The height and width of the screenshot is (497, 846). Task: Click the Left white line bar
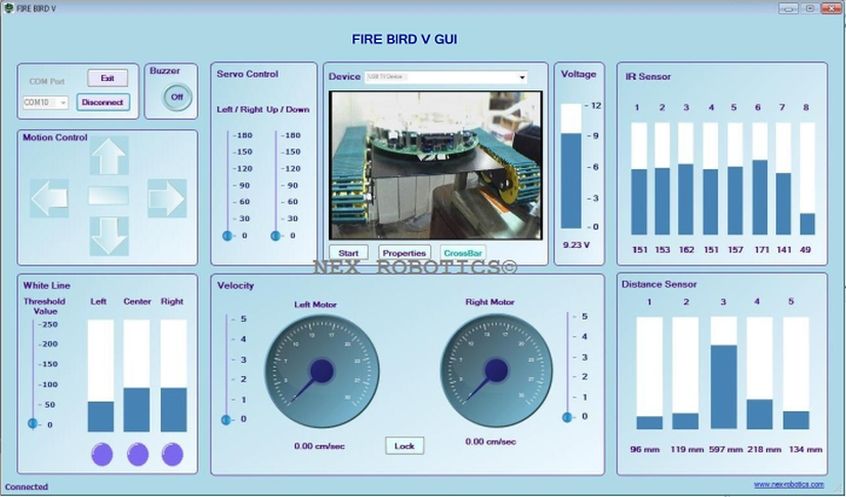coord(101,376)
